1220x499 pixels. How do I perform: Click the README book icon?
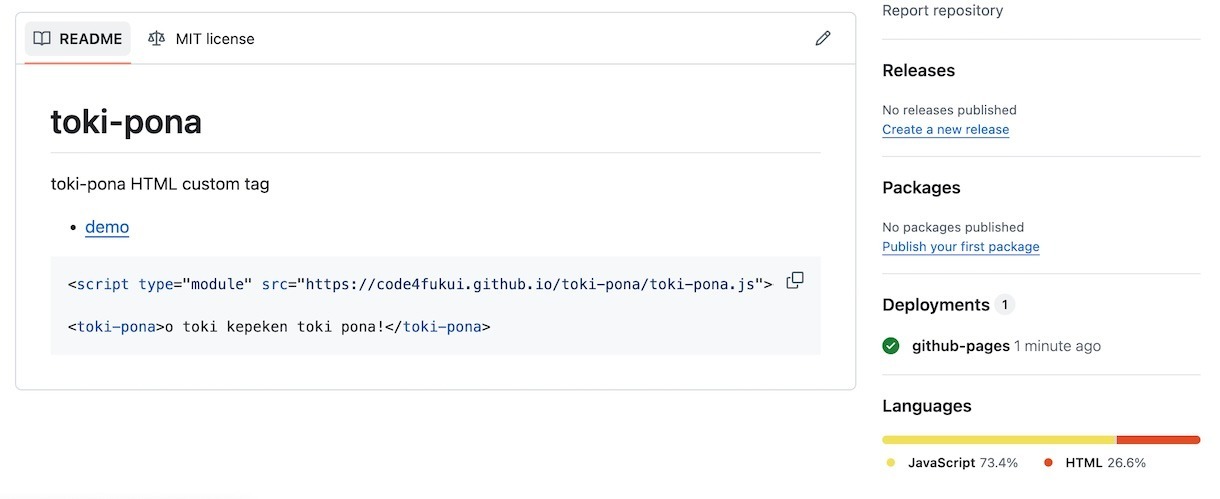(42, 38)
